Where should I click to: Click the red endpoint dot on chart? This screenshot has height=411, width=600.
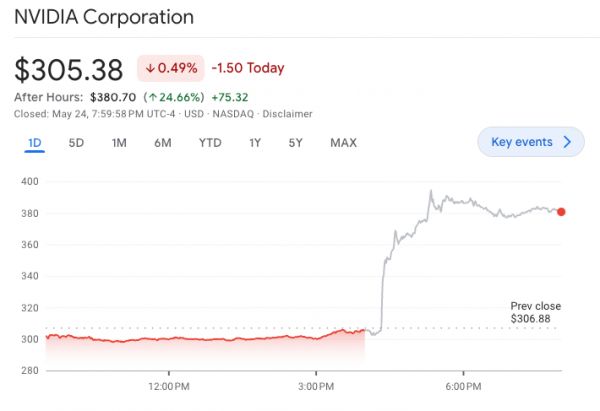click(x=561, y=211)
